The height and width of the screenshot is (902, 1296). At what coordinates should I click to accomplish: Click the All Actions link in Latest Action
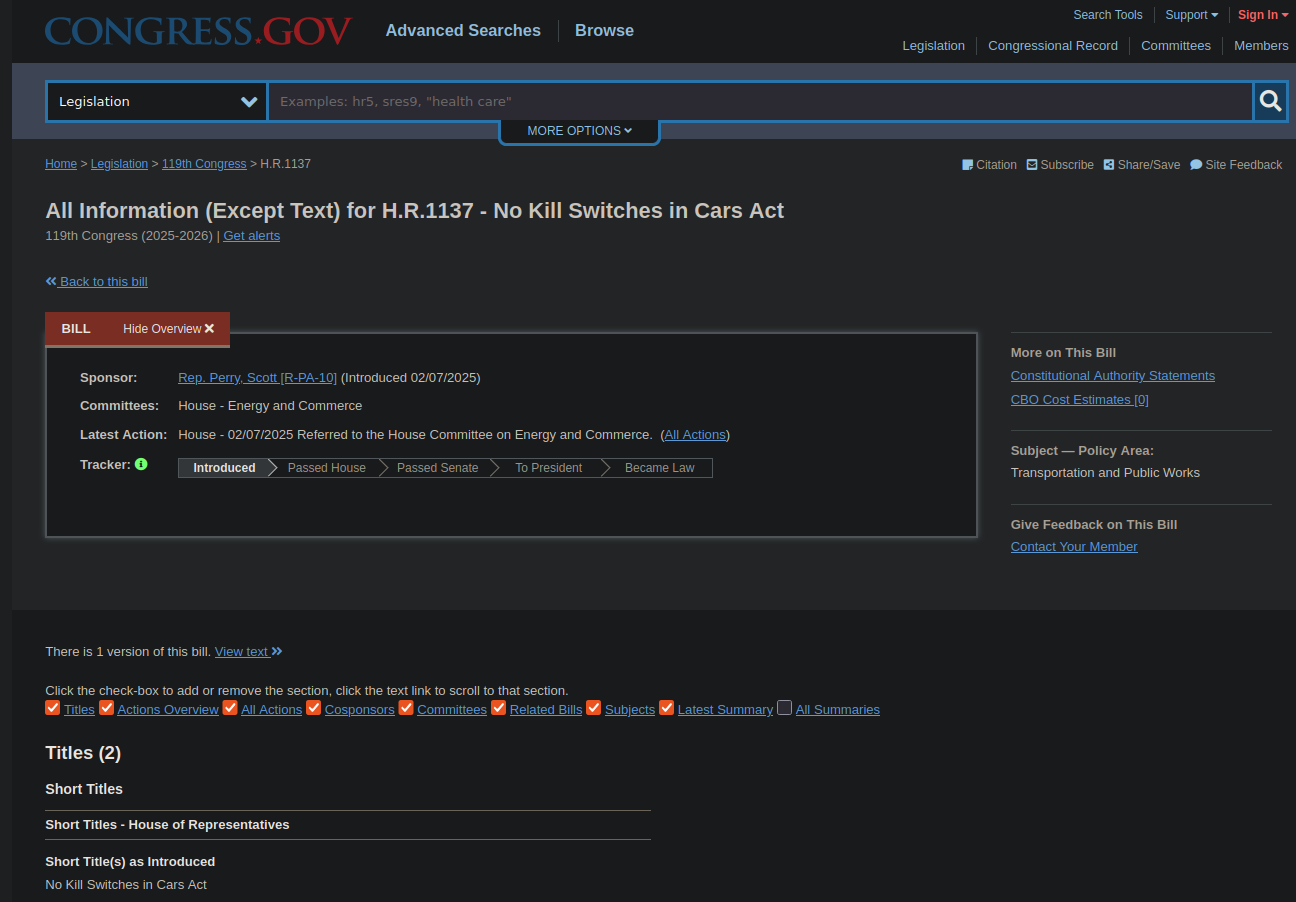tap(695, 435)
